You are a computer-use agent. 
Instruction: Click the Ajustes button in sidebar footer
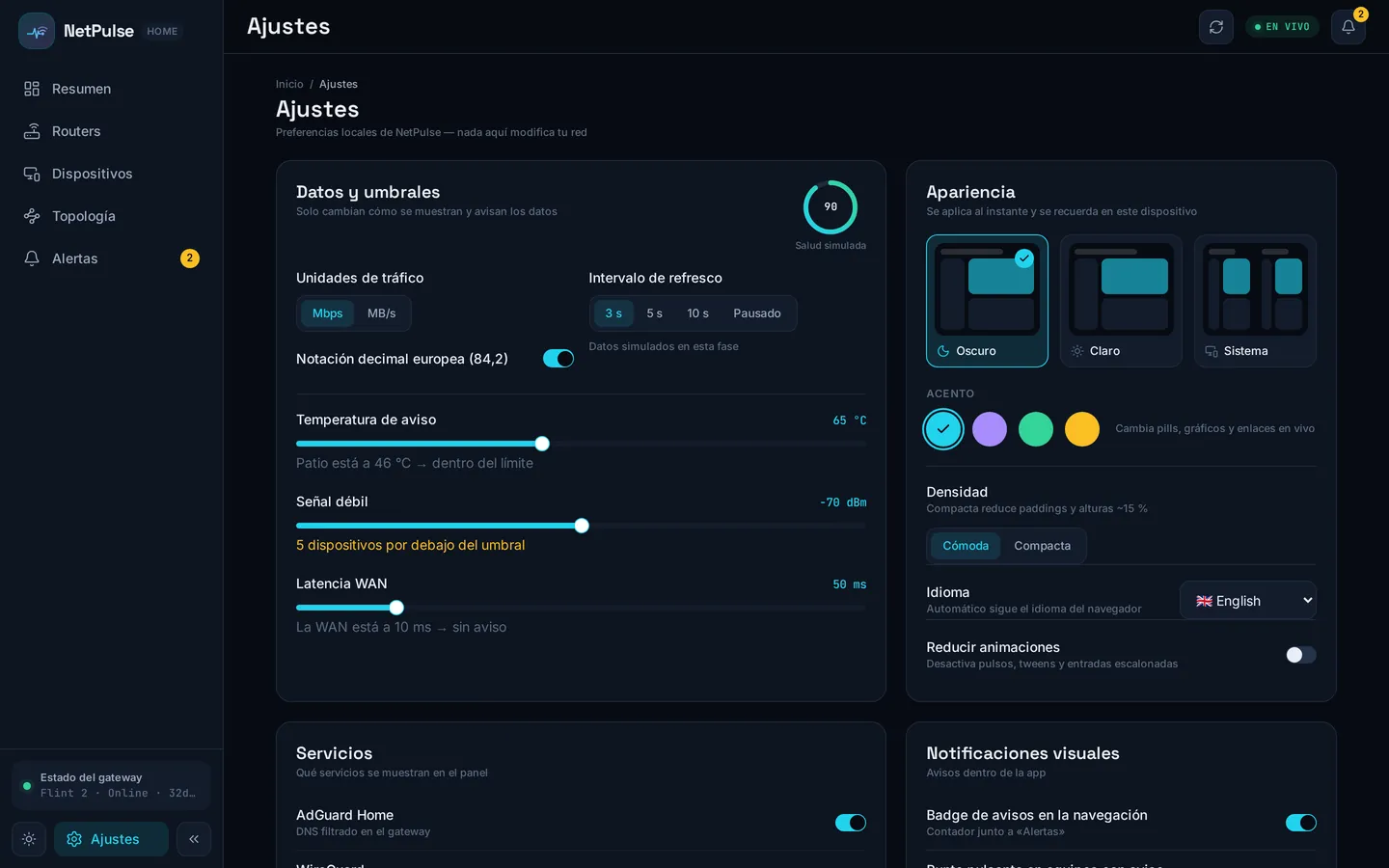(111, 839)
